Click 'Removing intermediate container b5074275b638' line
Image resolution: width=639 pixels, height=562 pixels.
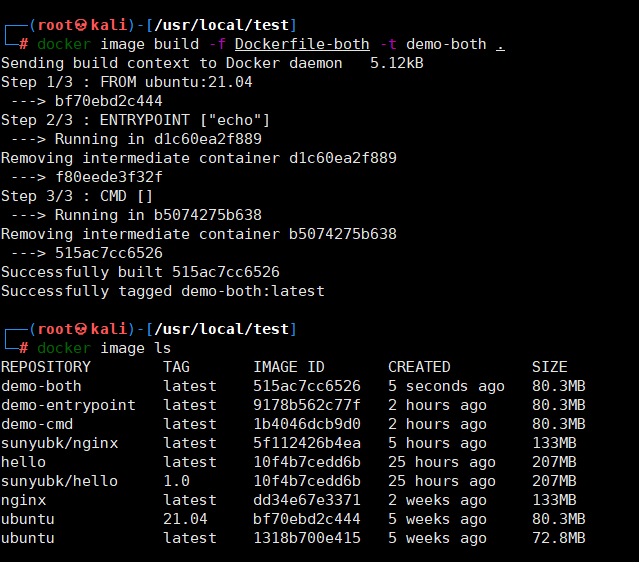pyautogui.click(x=198, y=234)
